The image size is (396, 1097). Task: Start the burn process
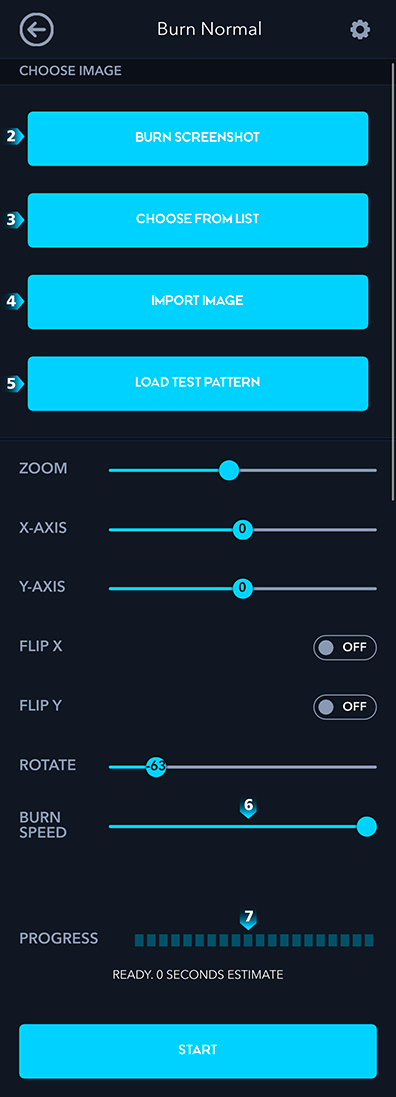coord(198,1051)
